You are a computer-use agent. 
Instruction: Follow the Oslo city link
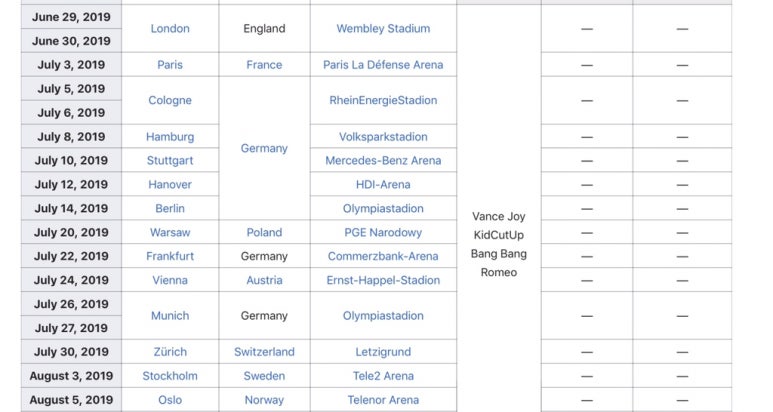pyautogui.click(x=170, y=400)
